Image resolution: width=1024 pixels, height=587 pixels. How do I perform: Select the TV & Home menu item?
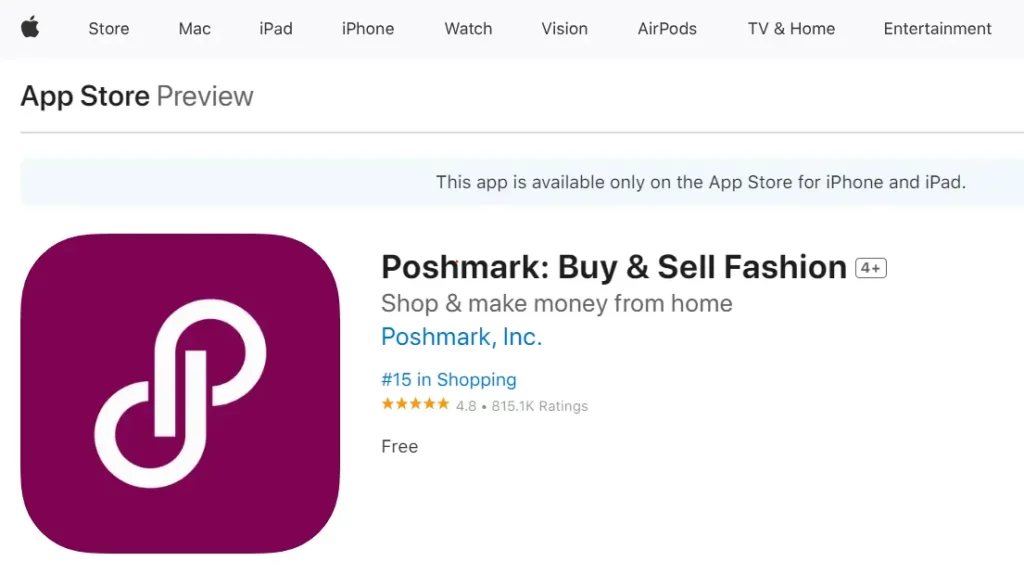pyautogui.click(x=790, y=29)
